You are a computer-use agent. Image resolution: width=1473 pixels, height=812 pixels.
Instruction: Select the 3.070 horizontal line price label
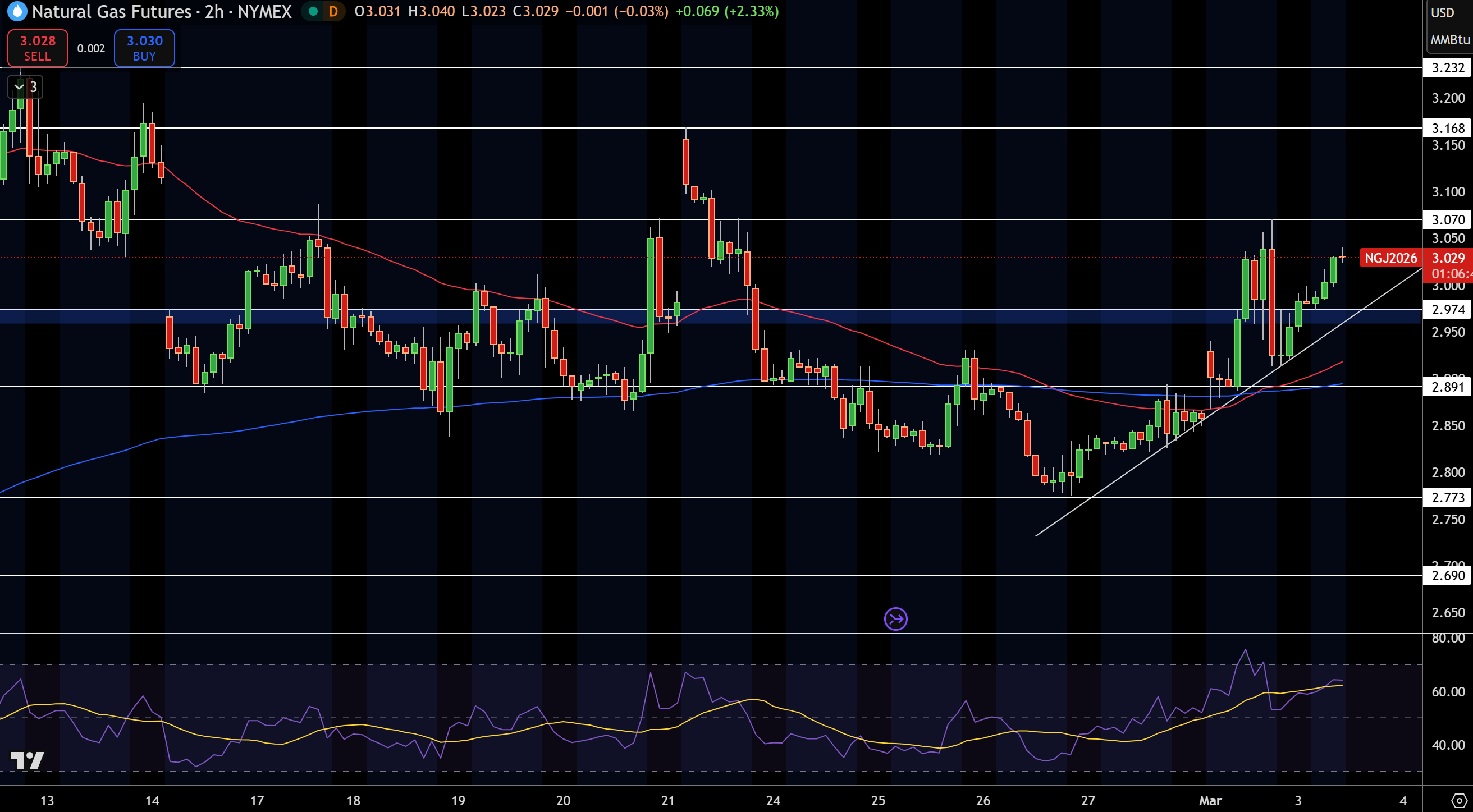1447,219
